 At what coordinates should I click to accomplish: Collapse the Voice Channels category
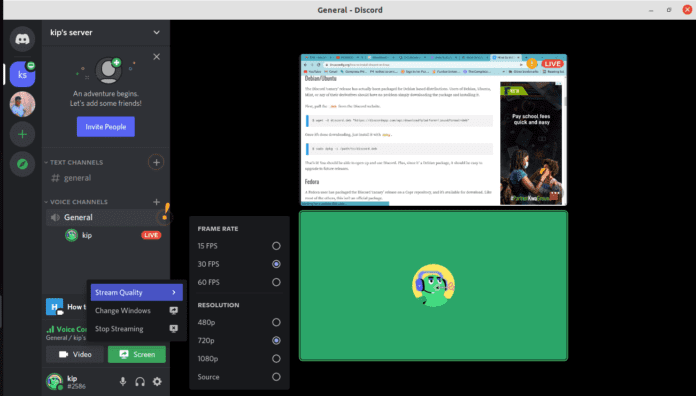point(76,202)
